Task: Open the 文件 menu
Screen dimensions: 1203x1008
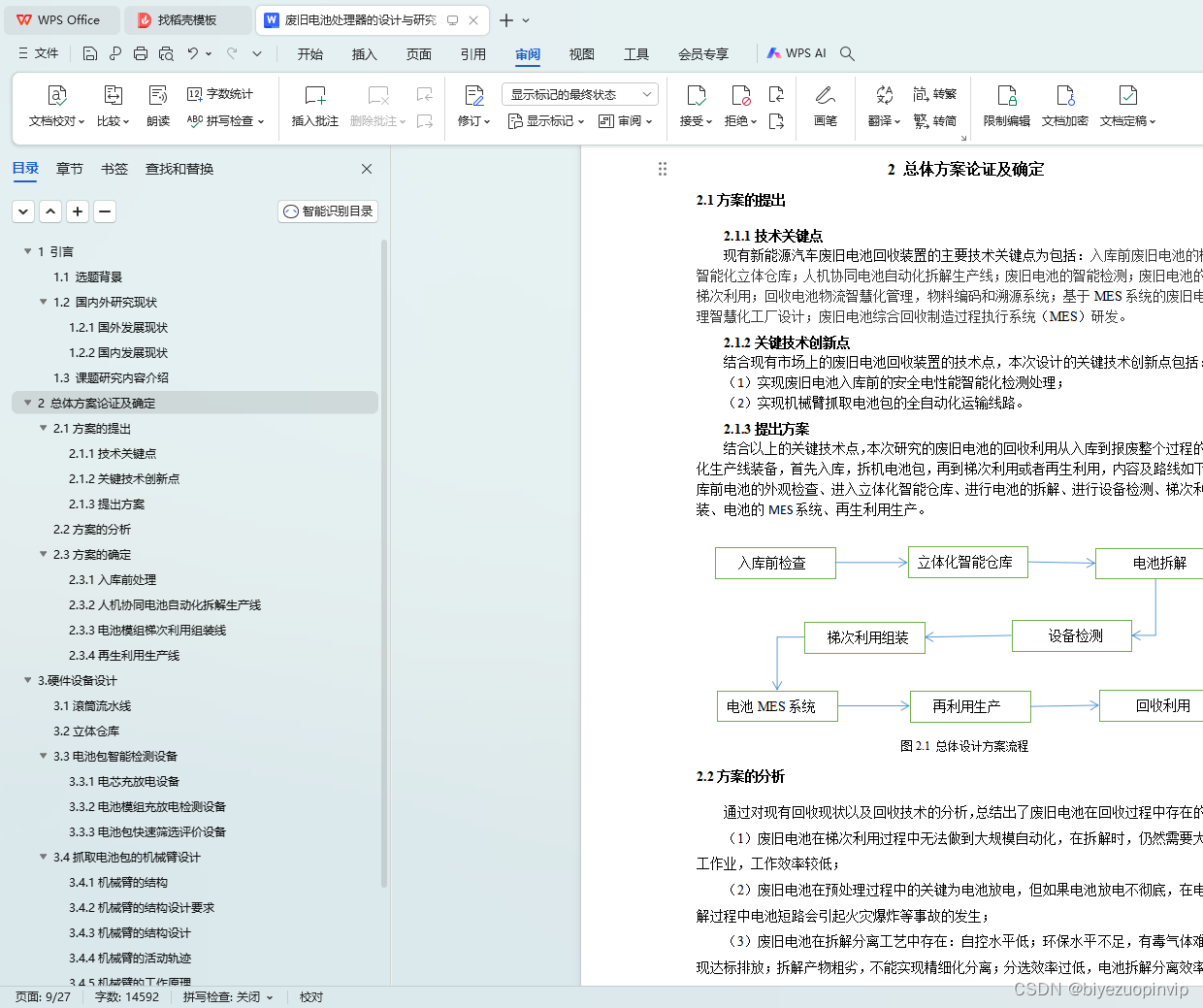Action: [x=39, y=53]
